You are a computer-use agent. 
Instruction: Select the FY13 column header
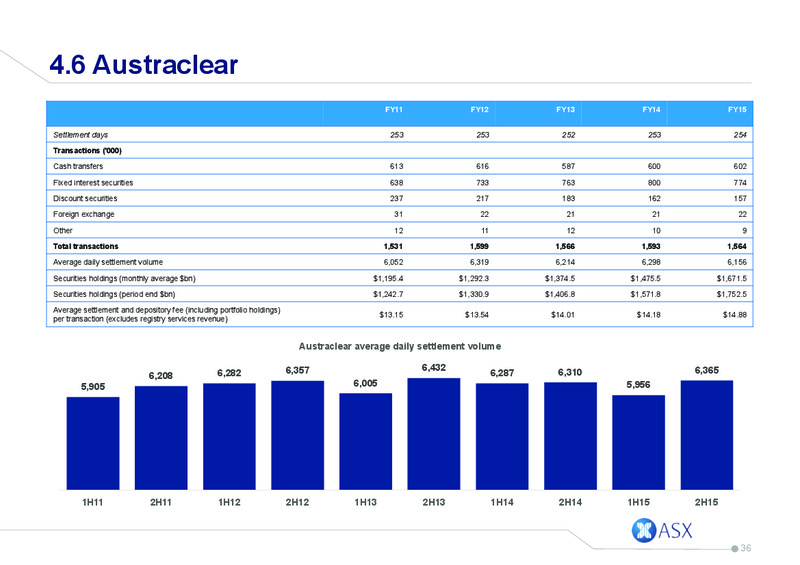pyautogui.click(x=565, y=110)
